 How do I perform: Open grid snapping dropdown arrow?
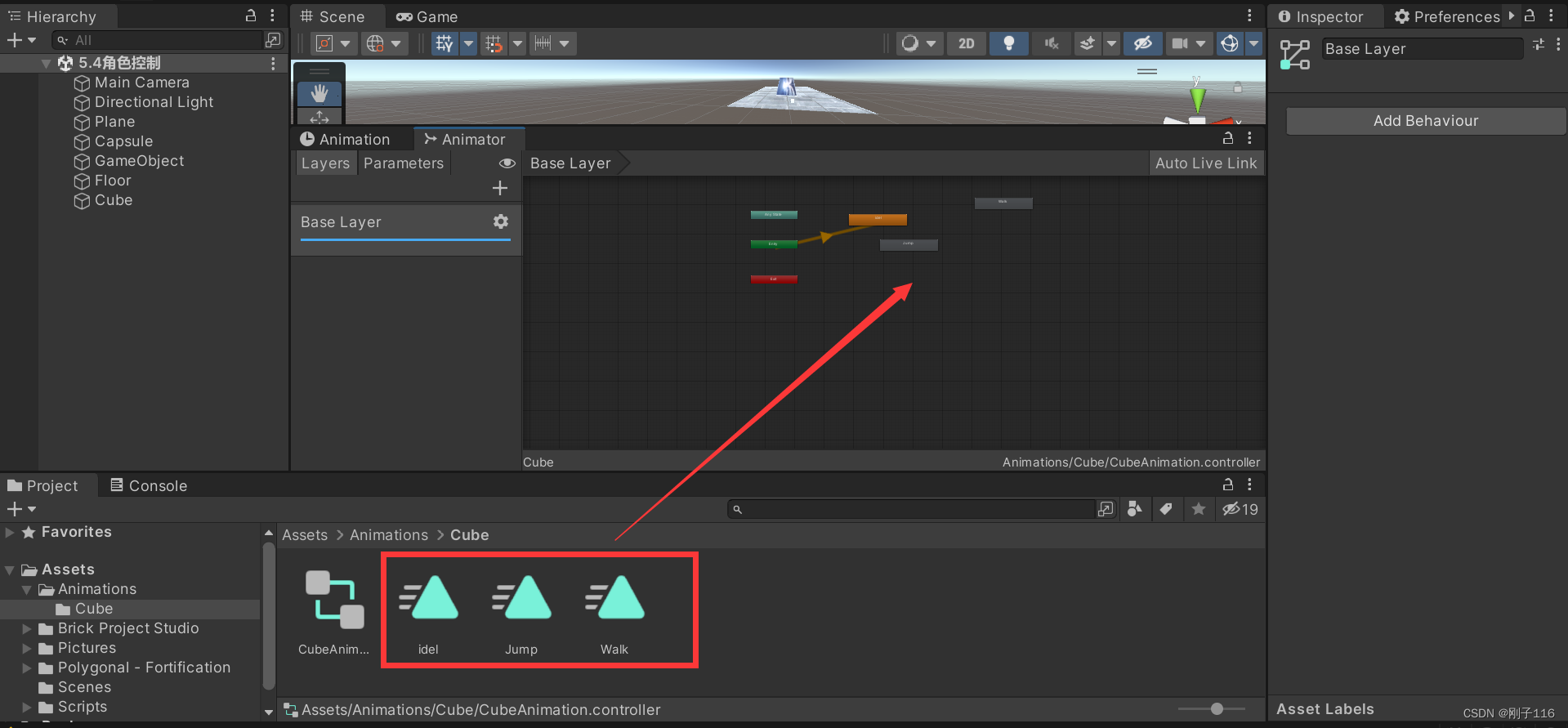[518, 43]
